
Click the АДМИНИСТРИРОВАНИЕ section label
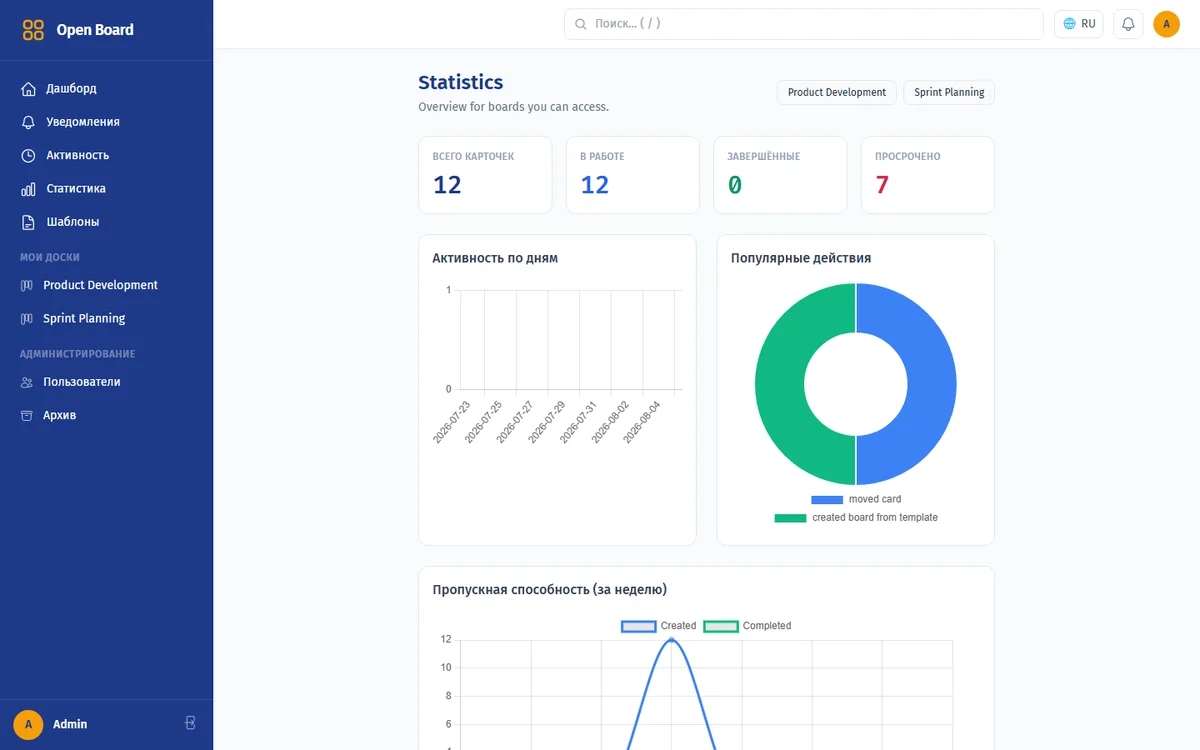[78, 354]
